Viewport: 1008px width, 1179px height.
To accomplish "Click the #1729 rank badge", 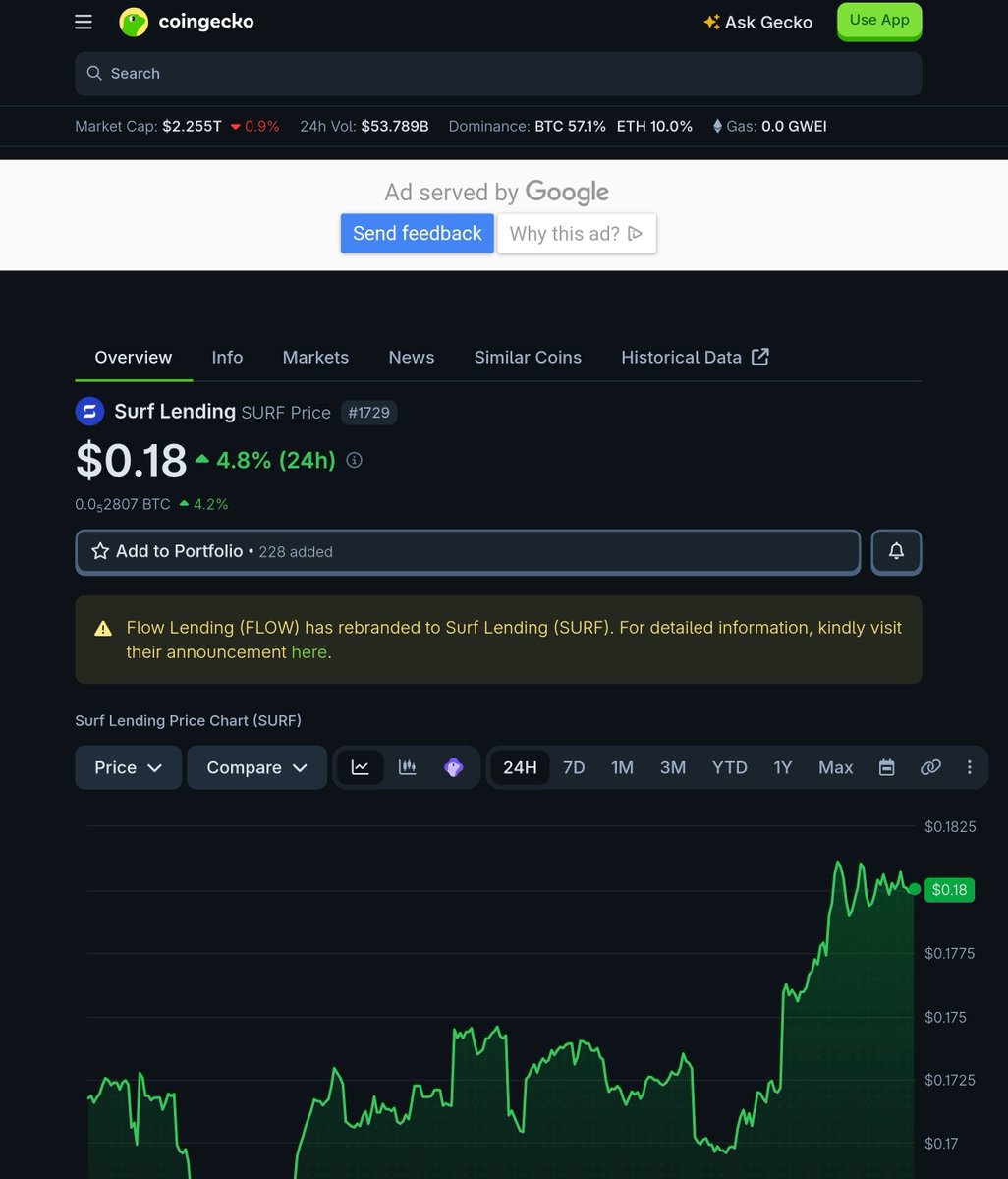I will pos(369,413).
